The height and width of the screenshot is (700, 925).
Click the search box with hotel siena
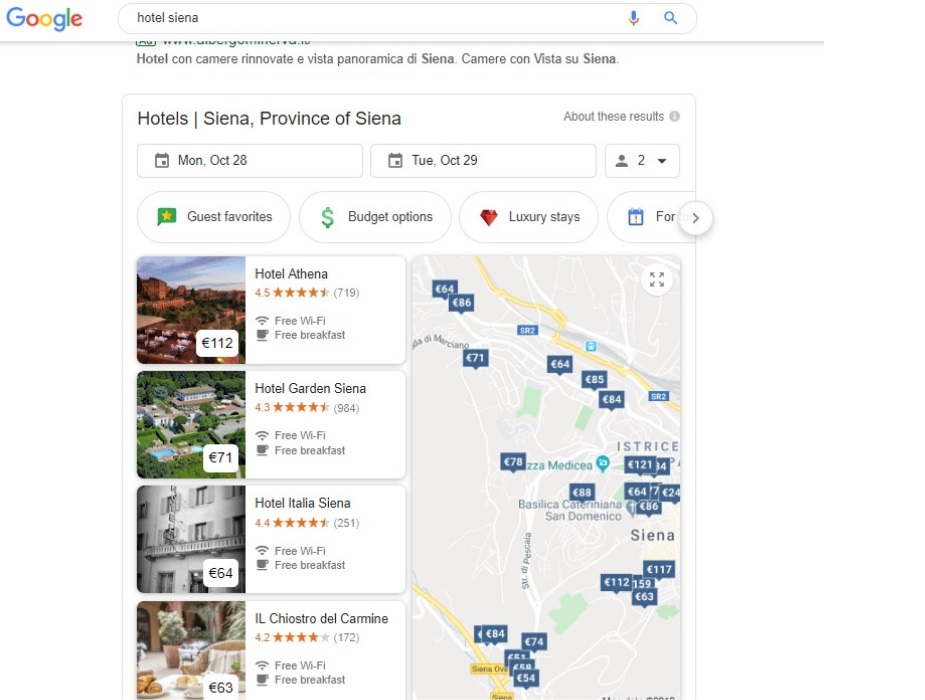(378, 18)
